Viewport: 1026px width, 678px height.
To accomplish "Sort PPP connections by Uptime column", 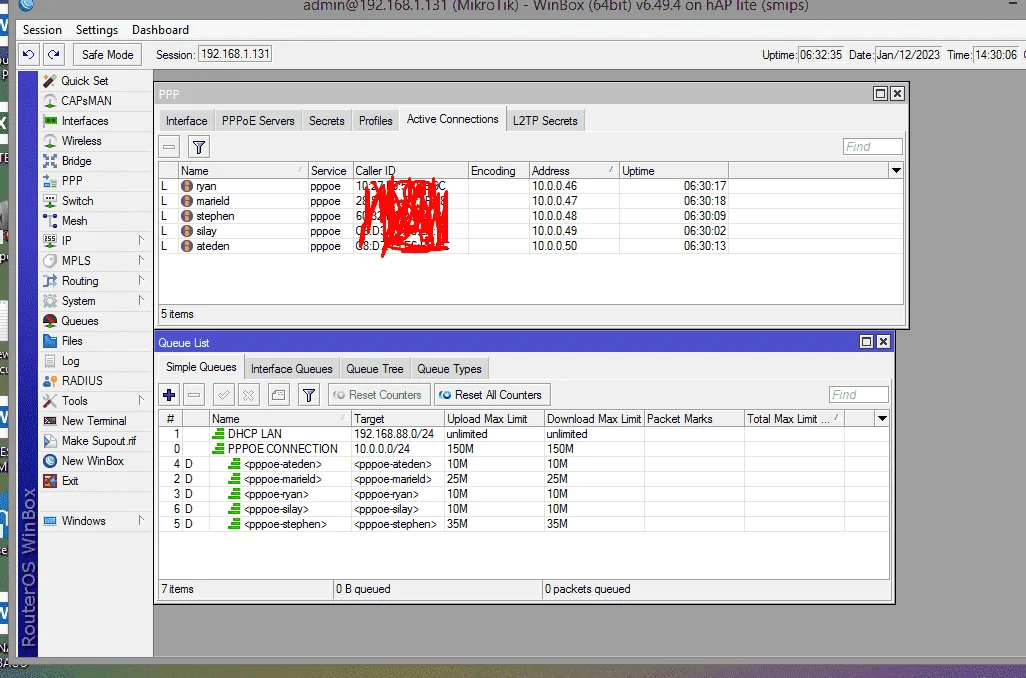I will click(x=673, y=171).
